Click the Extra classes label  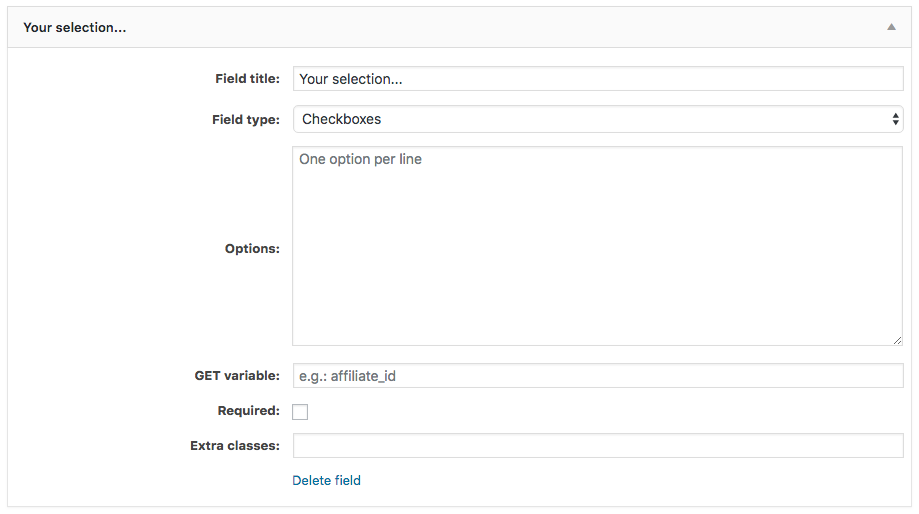[x=234, y=445]
